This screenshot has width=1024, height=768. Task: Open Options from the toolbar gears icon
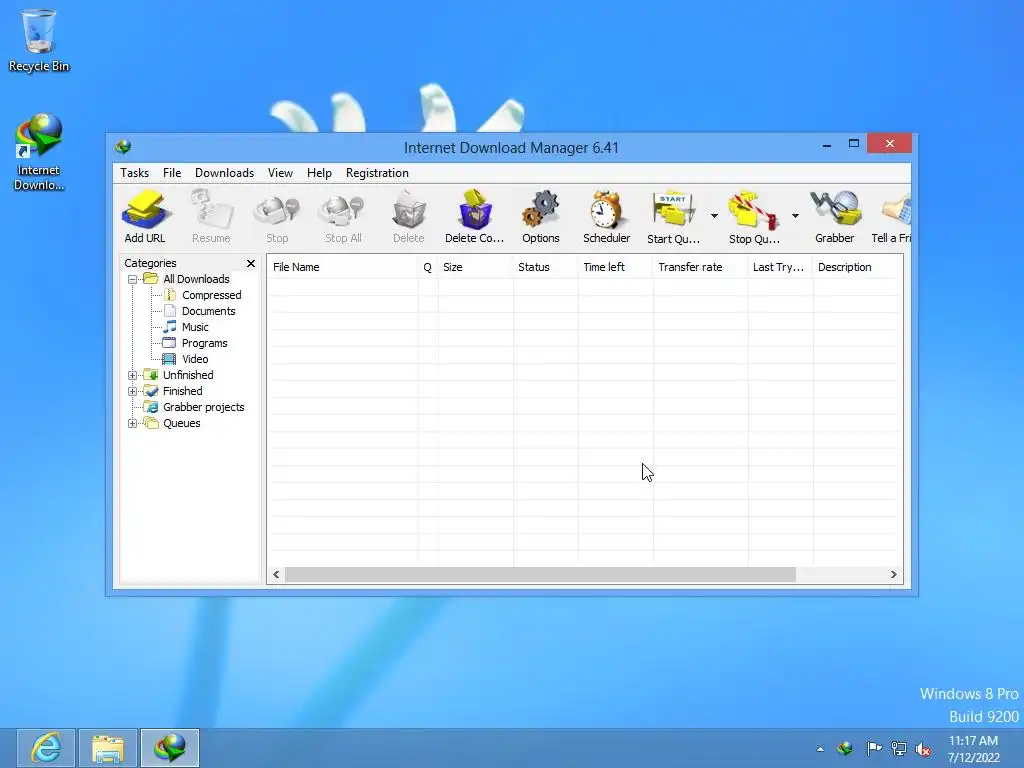click(x=541, y=217)
